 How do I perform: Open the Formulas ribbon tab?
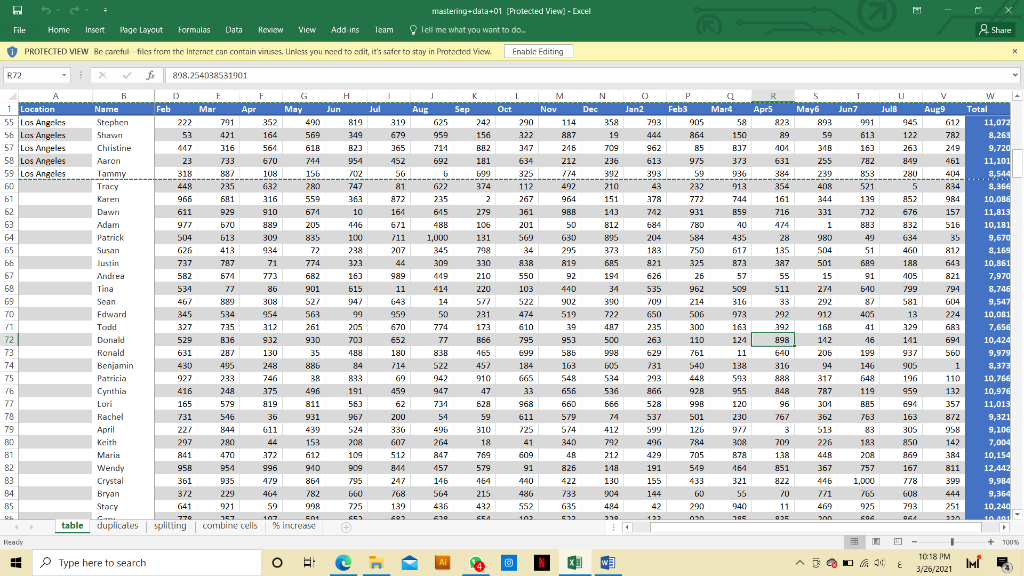pyautogui.click(x=193, y=29)
